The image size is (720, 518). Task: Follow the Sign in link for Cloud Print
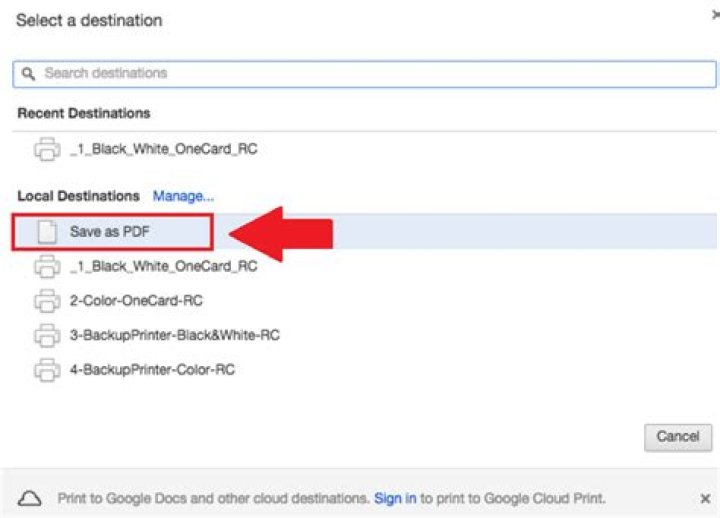(x=395, y=498)
